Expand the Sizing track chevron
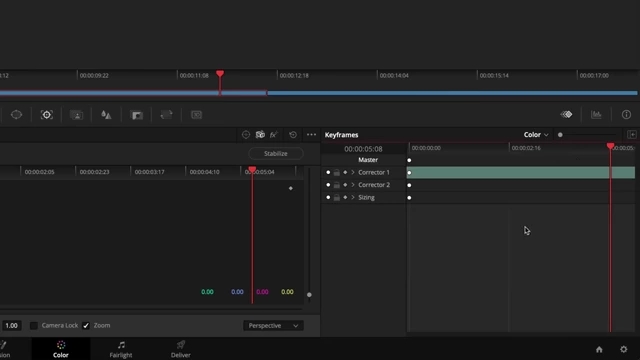The width and height of the screenshot is (640, 360). 353,198
